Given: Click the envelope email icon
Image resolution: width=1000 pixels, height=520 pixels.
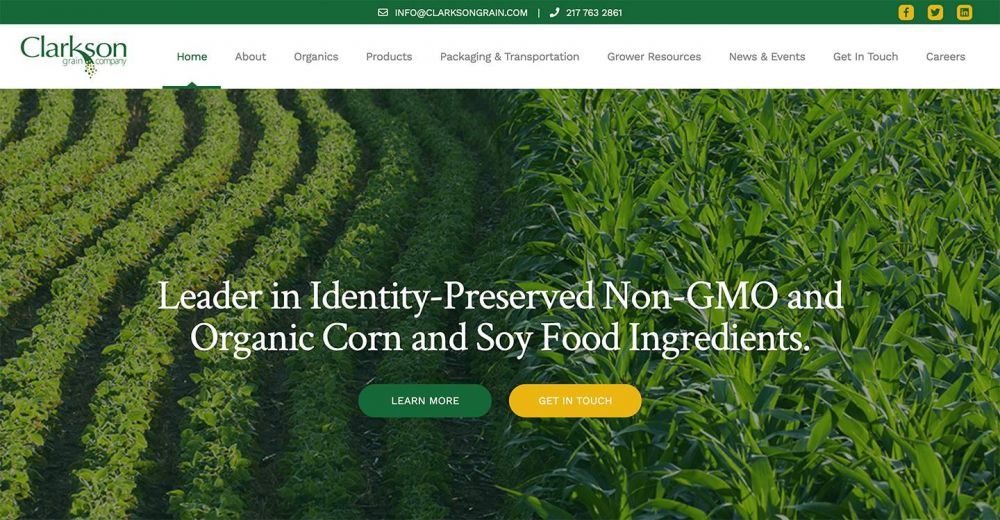Looking at the screenshot, I should coord(383,12).
